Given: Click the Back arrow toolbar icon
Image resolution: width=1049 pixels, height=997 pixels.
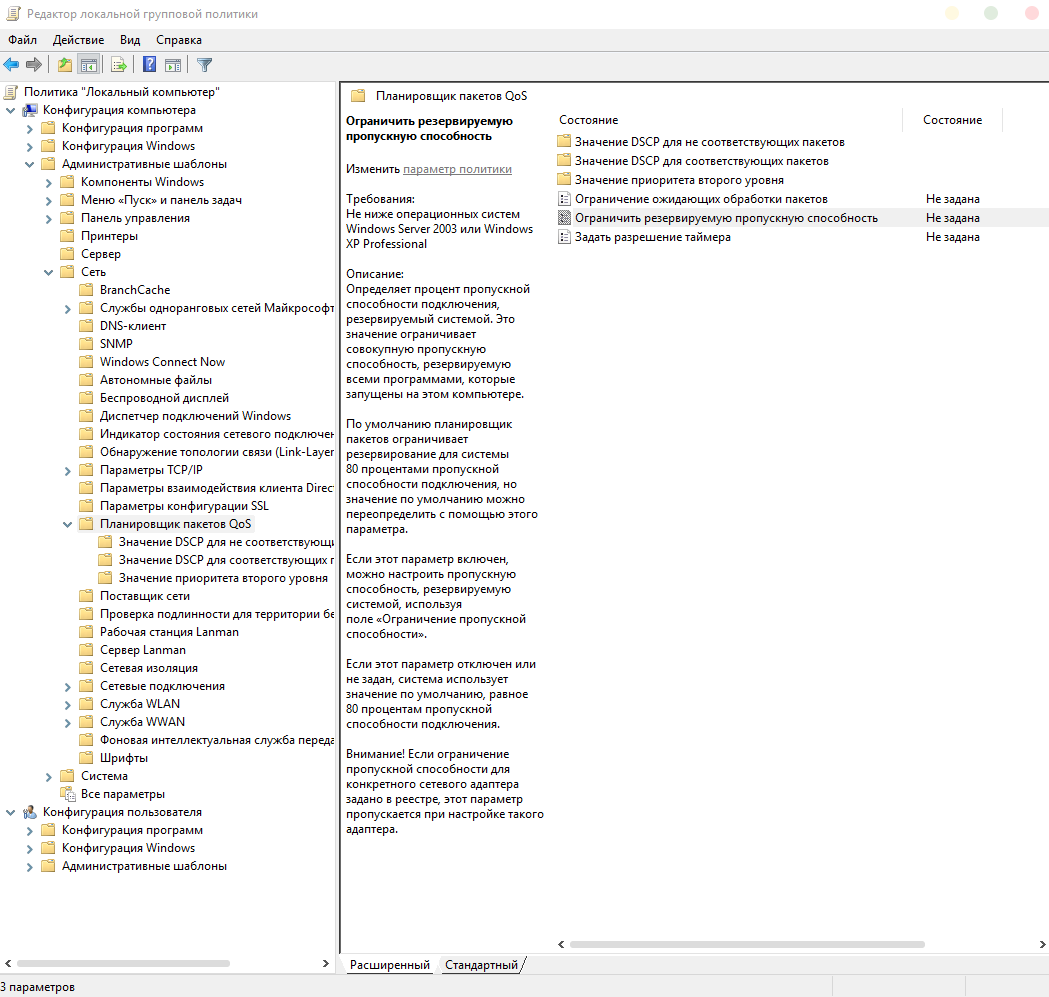Looking at the screenshot, I should point(11,65).
